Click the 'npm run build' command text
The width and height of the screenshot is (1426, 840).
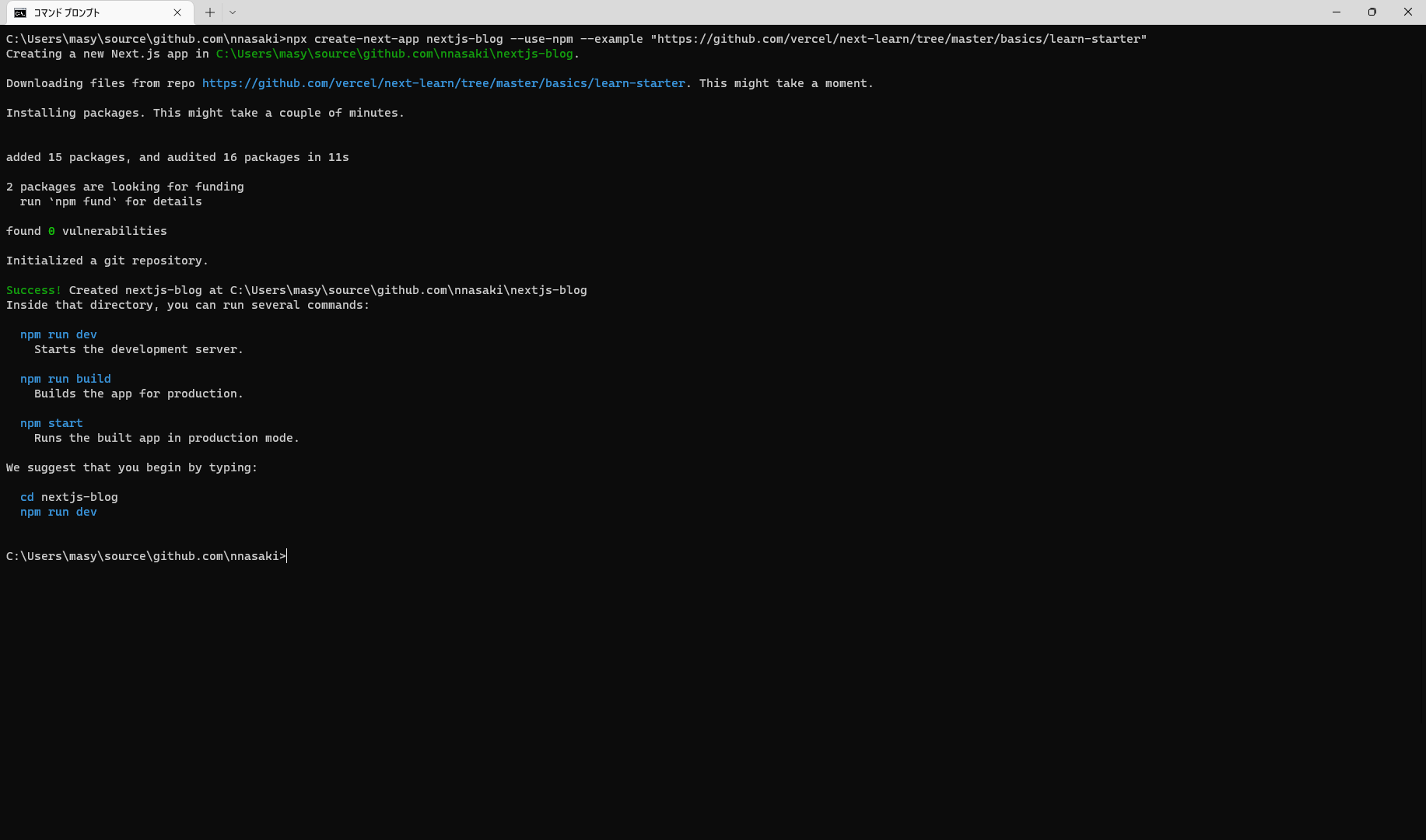[65, 379]
